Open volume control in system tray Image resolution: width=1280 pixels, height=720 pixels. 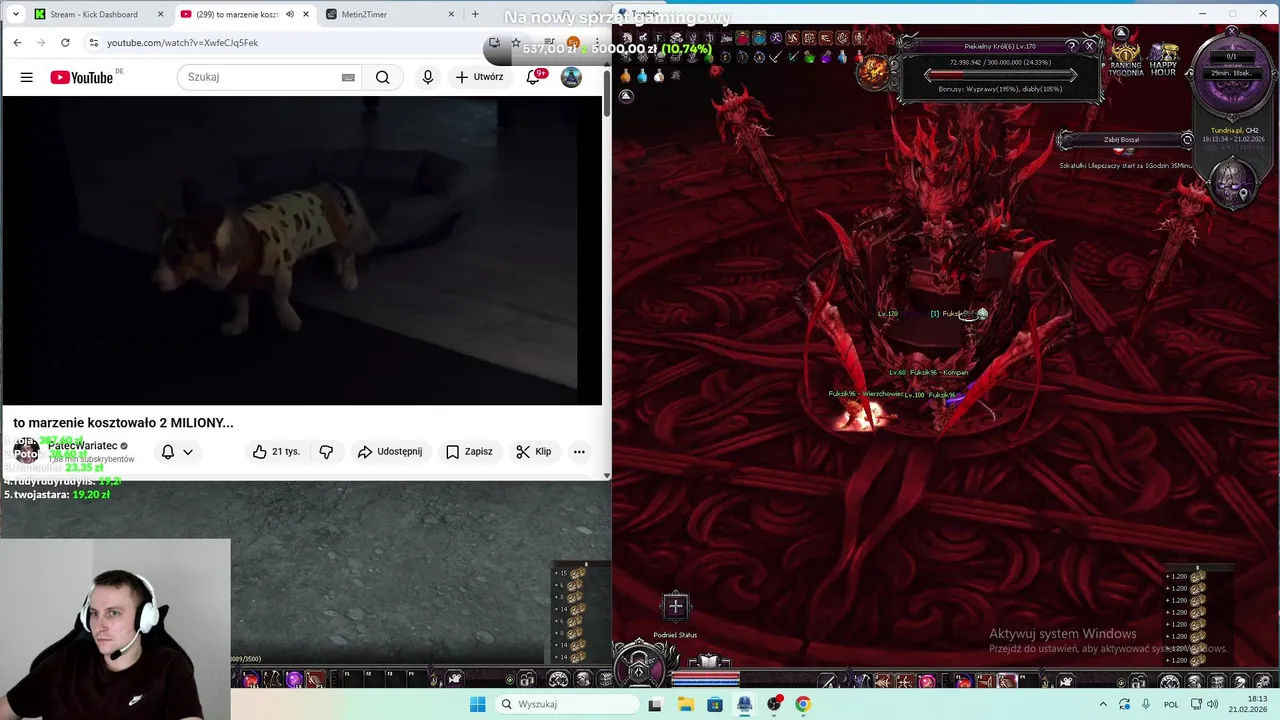coord(1213,704)
